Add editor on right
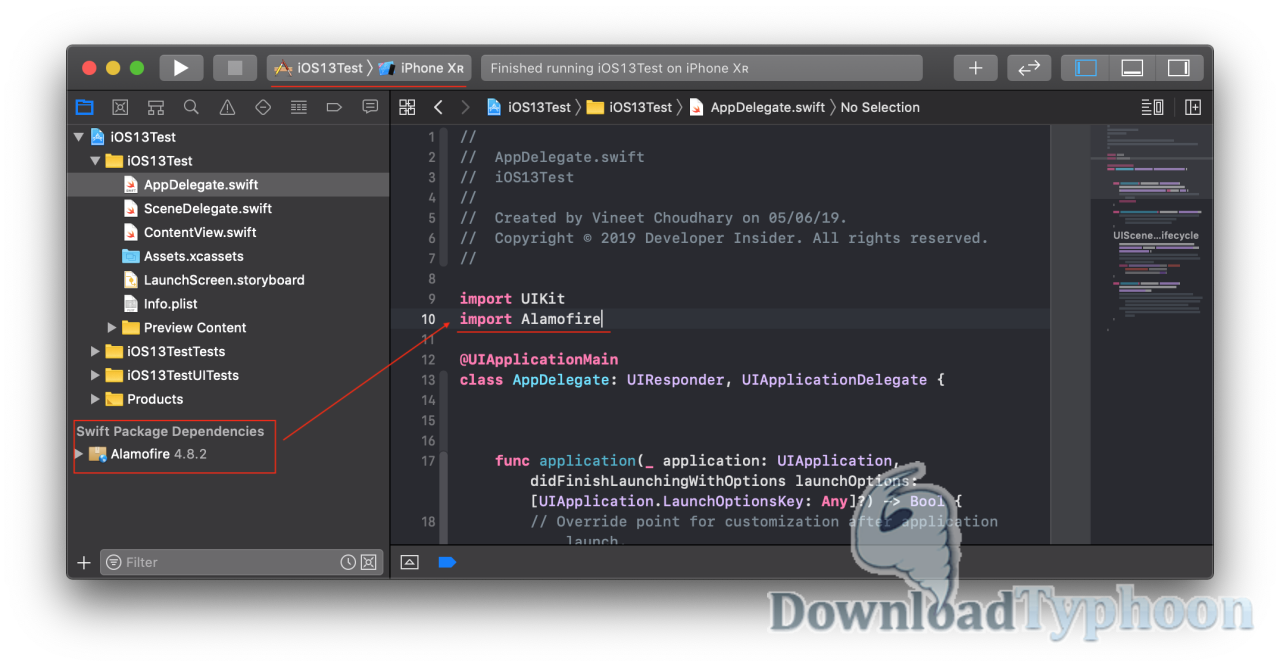 point(1193,107)
